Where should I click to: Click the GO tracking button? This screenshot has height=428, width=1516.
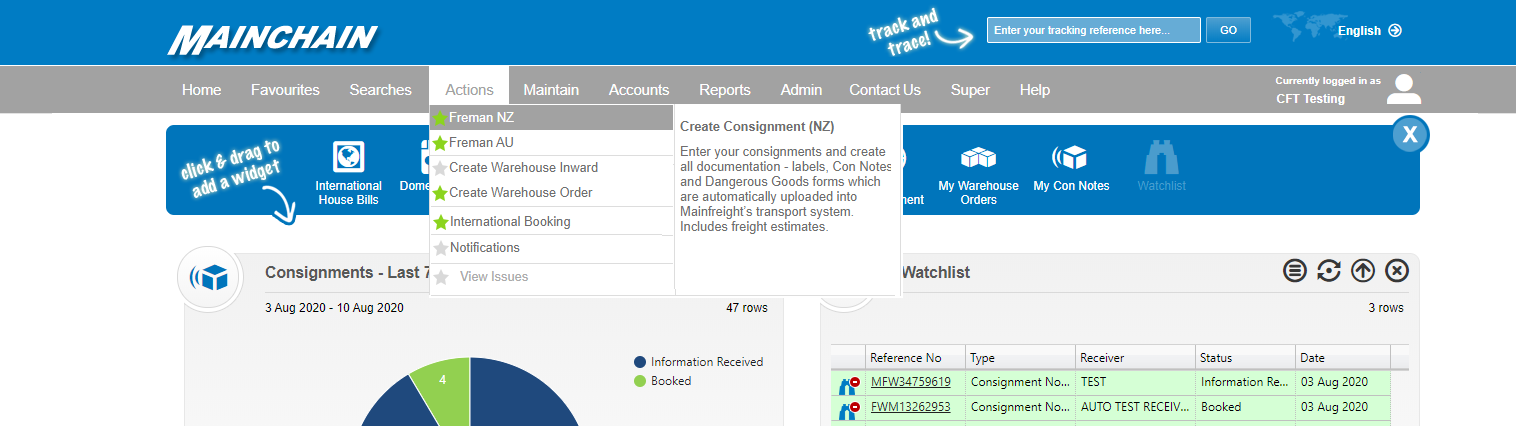[1228, 30]
